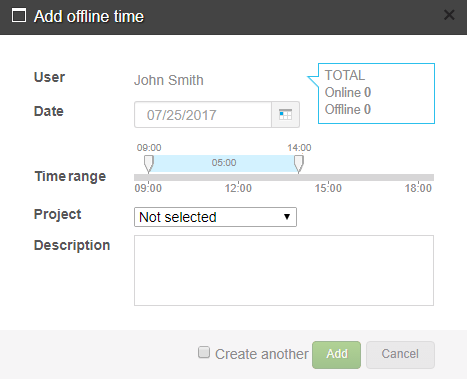Click the Description label
The image size is (467, 379).
tap(72, 245)
